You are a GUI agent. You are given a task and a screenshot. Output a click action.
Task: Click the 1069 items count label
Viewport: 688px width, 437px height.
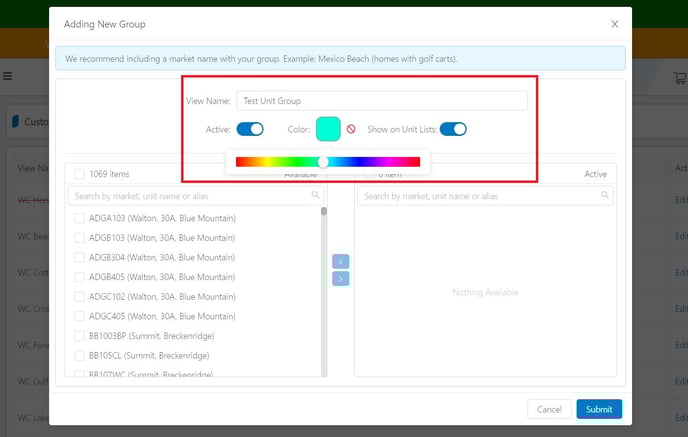click(109, 174)
